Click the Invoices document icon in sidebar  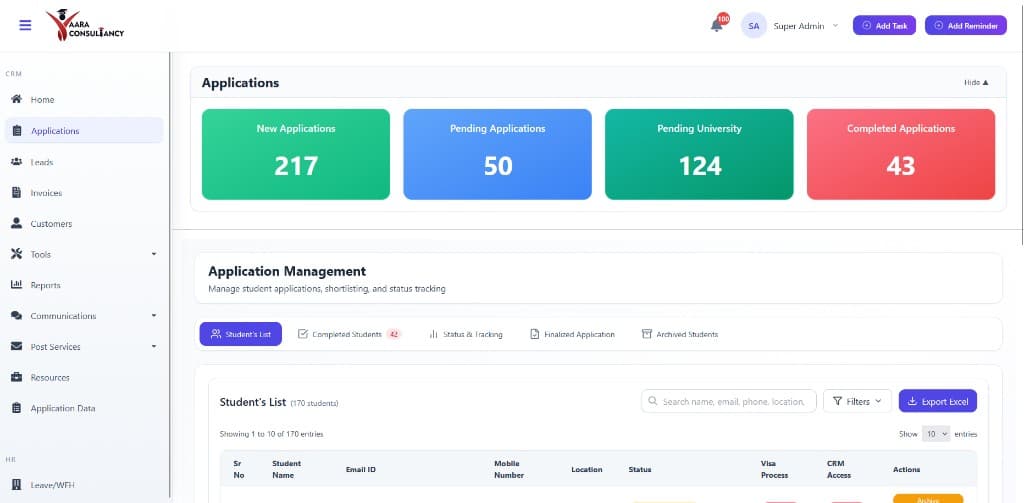(x=17, y=193)
